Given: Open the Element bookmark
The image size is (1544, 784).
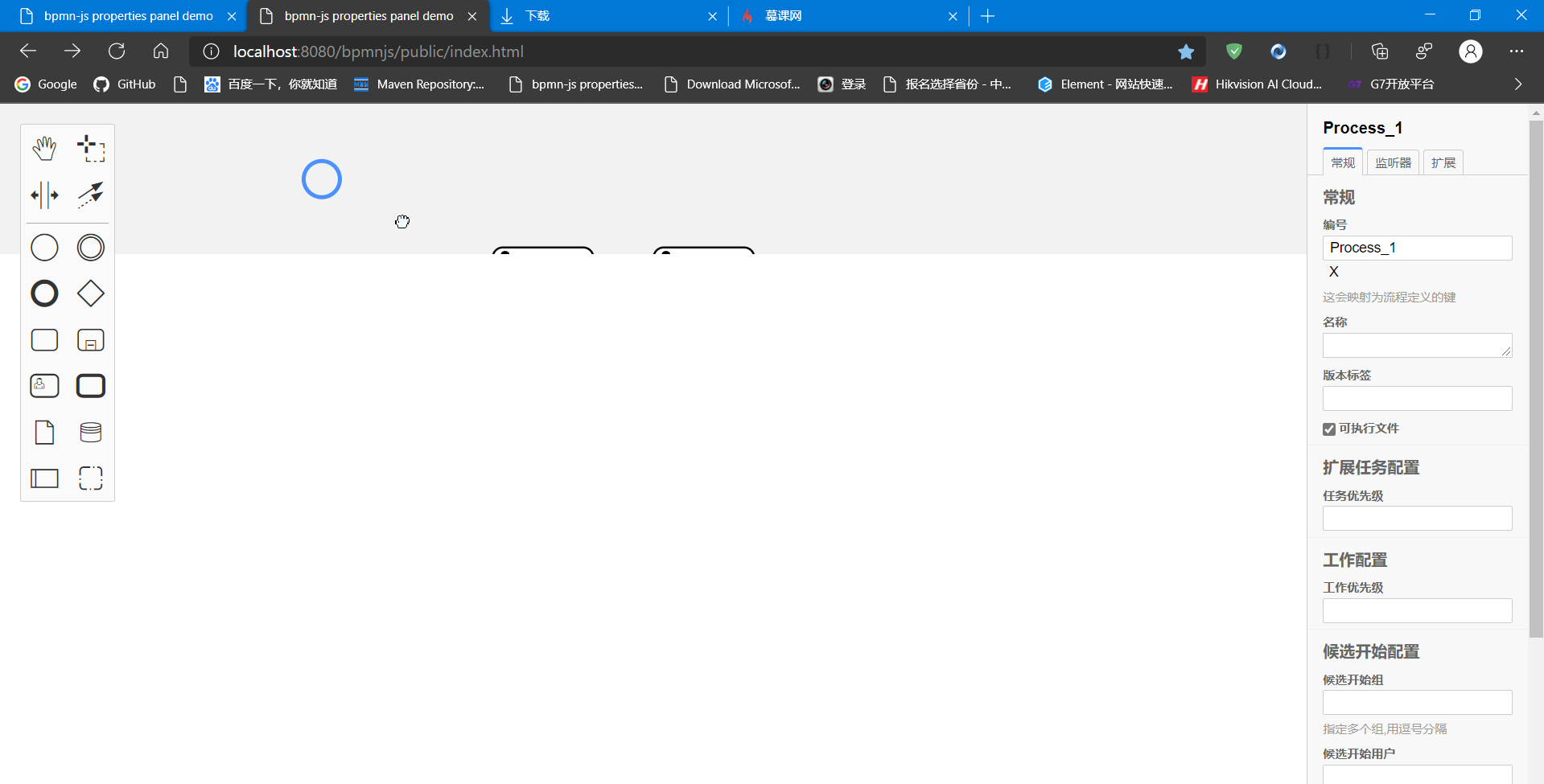Looking at the screenshot, I should (x=1105, y=84).
